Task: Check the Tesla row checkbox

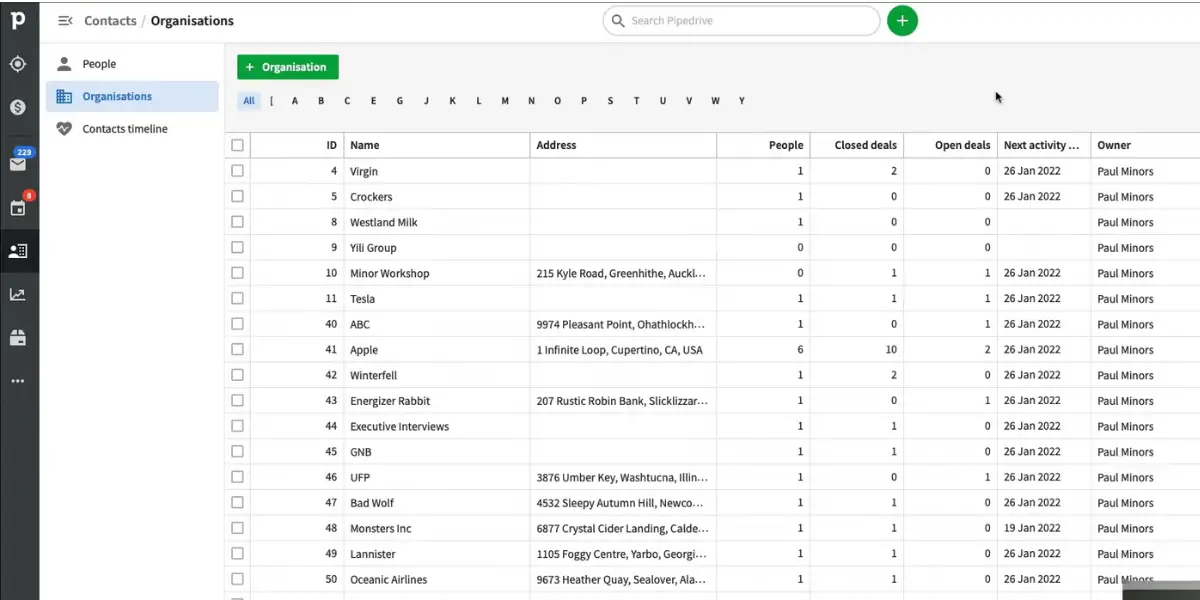Action: (x=237, y=298)
